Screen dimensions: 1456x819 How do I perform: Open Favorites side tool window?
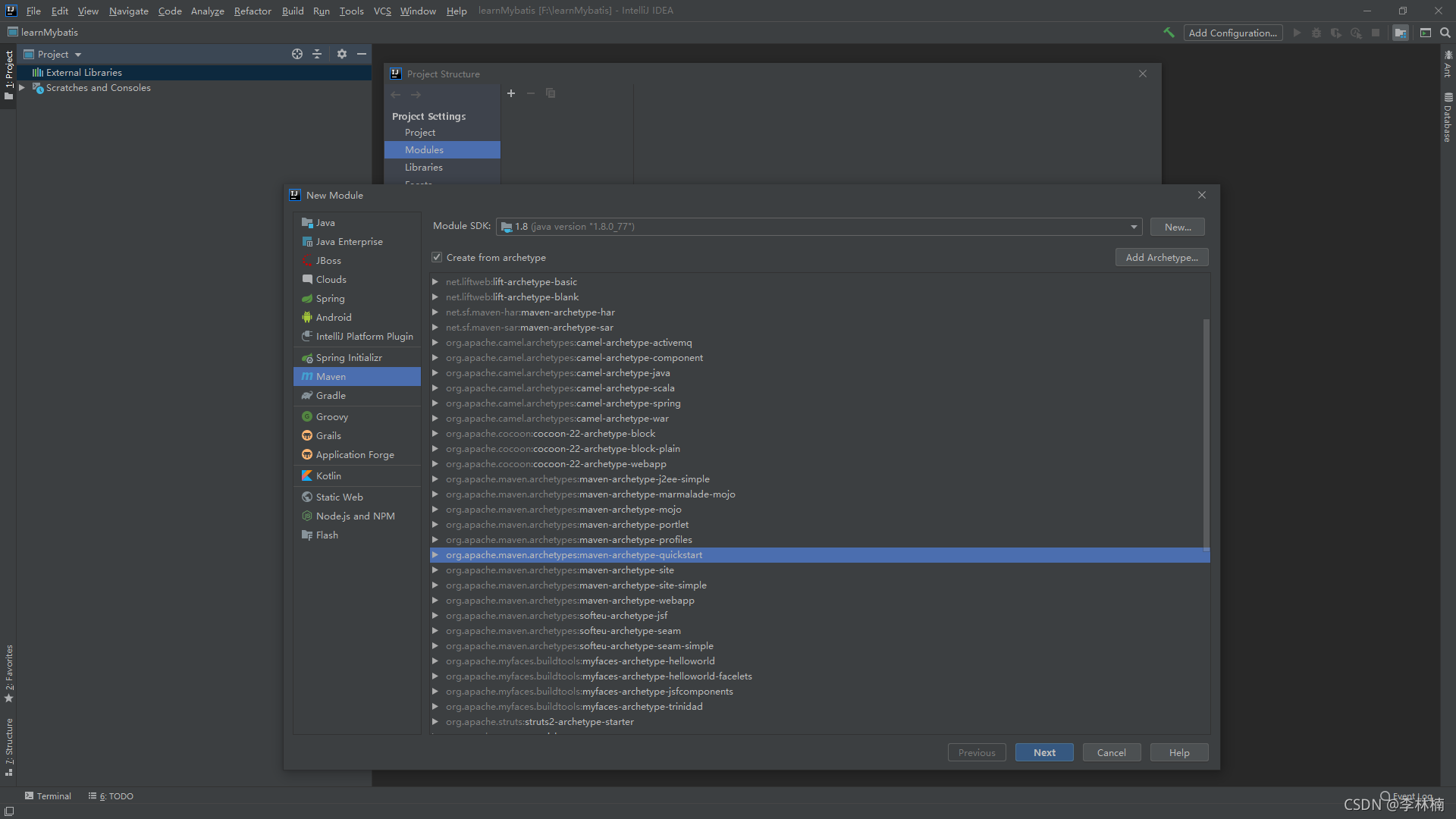click(x=8, y=673)
